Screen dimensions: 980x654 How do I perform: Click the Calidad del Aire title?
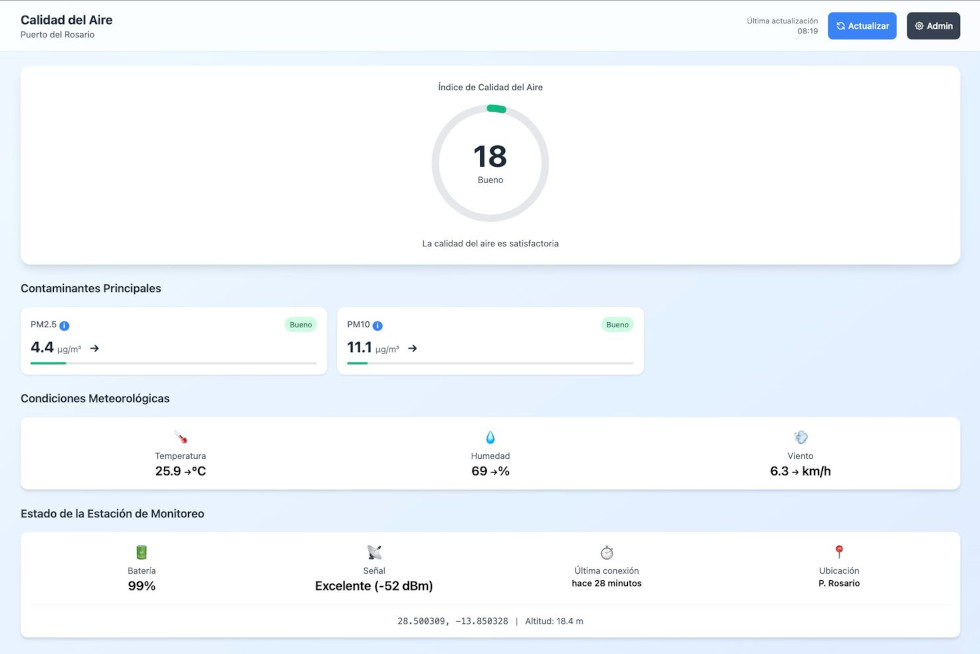[x=66, y=20]
